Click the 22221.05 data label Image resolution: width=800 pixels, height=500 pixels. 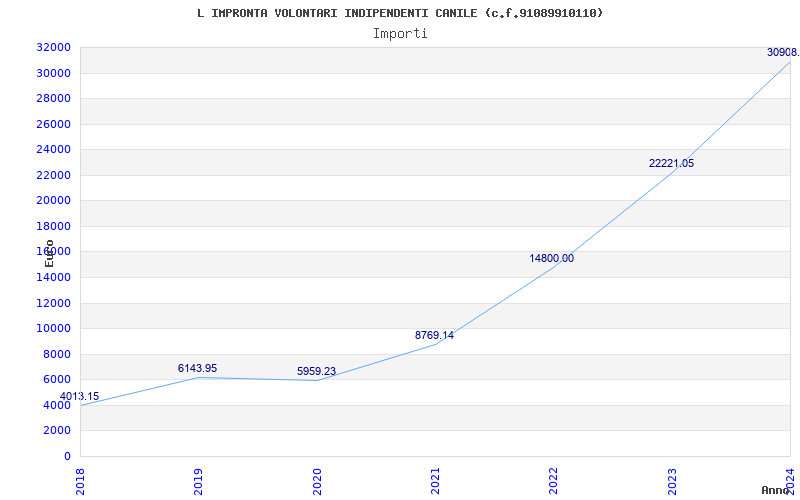coord(671,163)
